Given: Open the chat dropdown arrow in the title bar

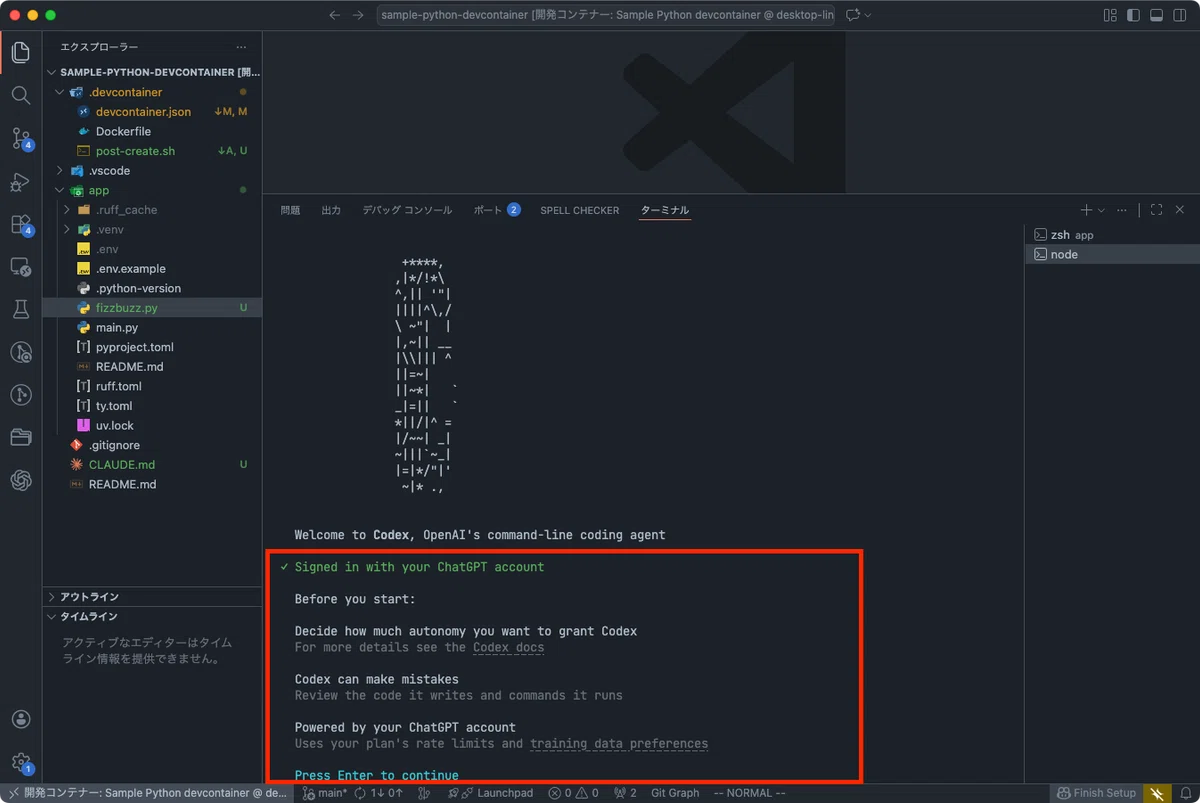Looking at the screenshot, I should coord(867,15).
